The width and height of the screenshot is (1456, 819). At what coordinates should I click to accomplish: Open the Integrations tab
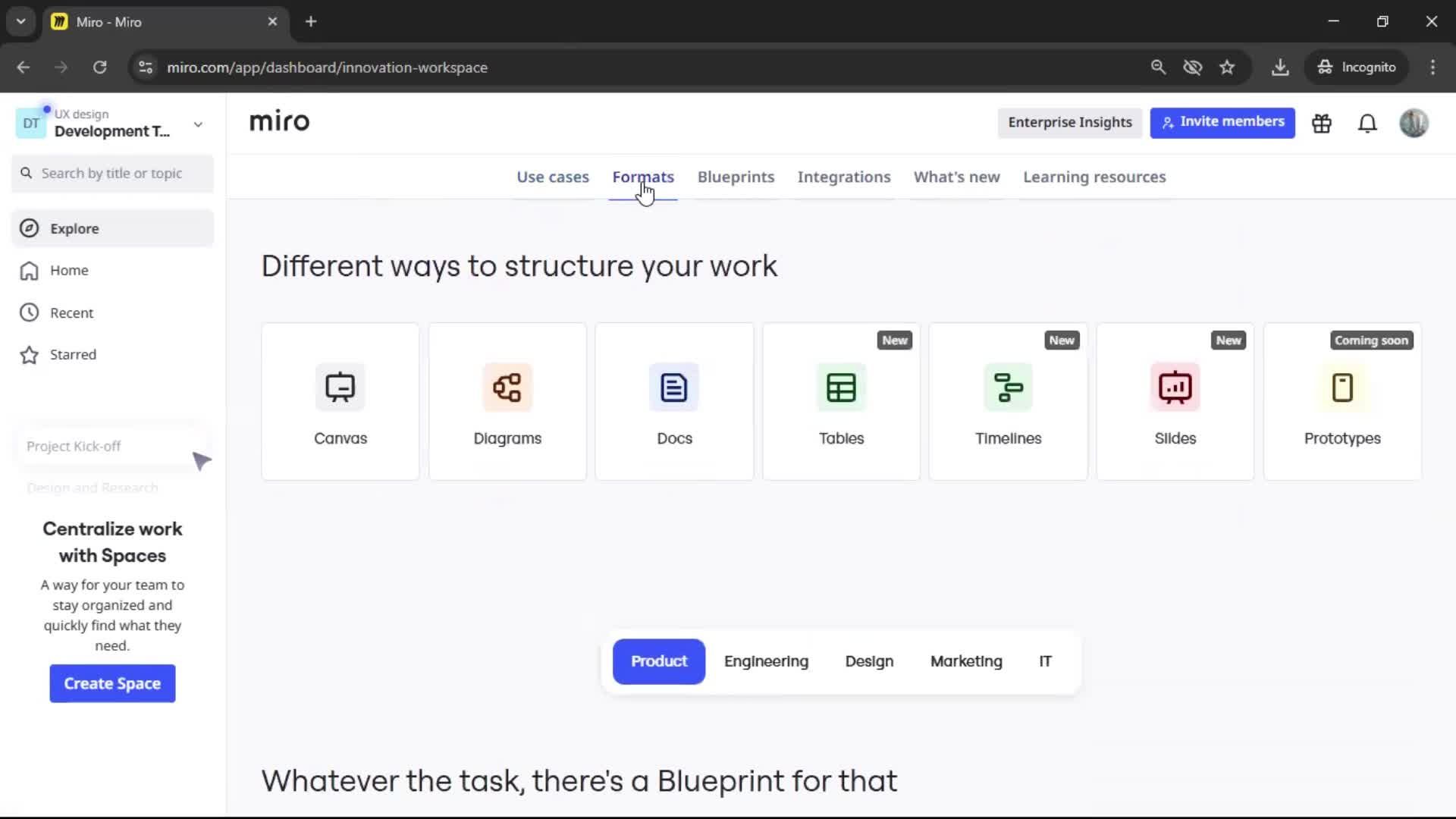tap(844, 177)
